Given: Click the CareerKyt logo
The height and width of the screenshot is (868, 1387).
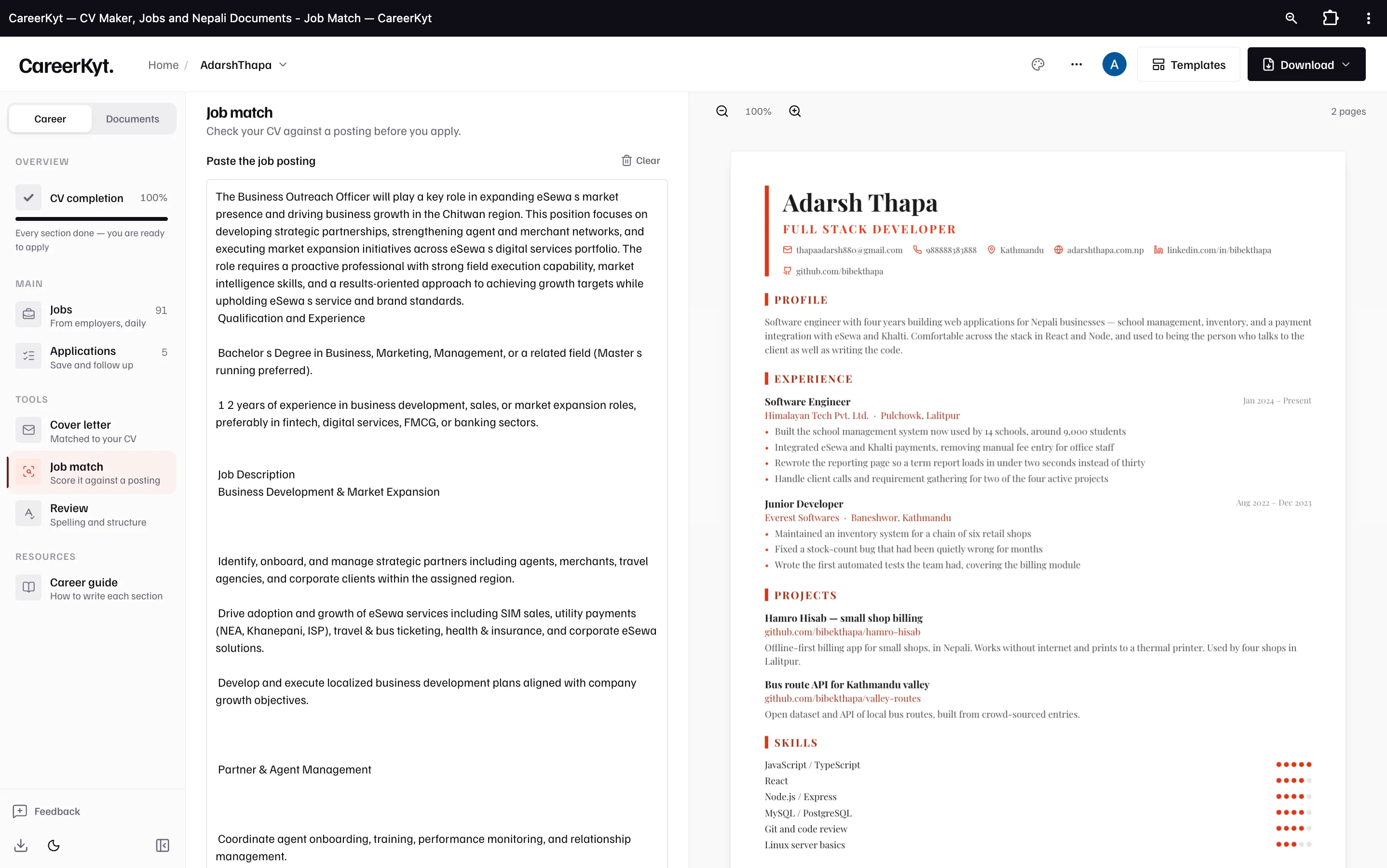Looking at the screenshot, I should click(66, 66).
